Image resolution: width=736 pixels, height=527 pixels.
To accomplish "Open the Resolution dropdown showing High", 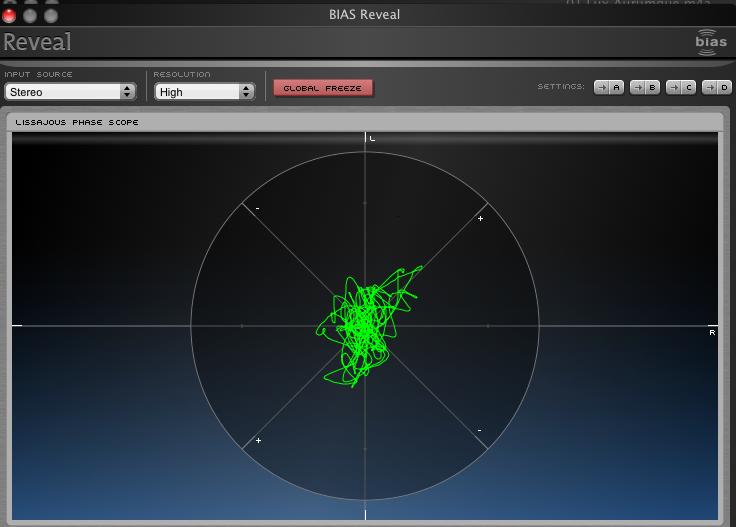I will [x=205, y=92].
